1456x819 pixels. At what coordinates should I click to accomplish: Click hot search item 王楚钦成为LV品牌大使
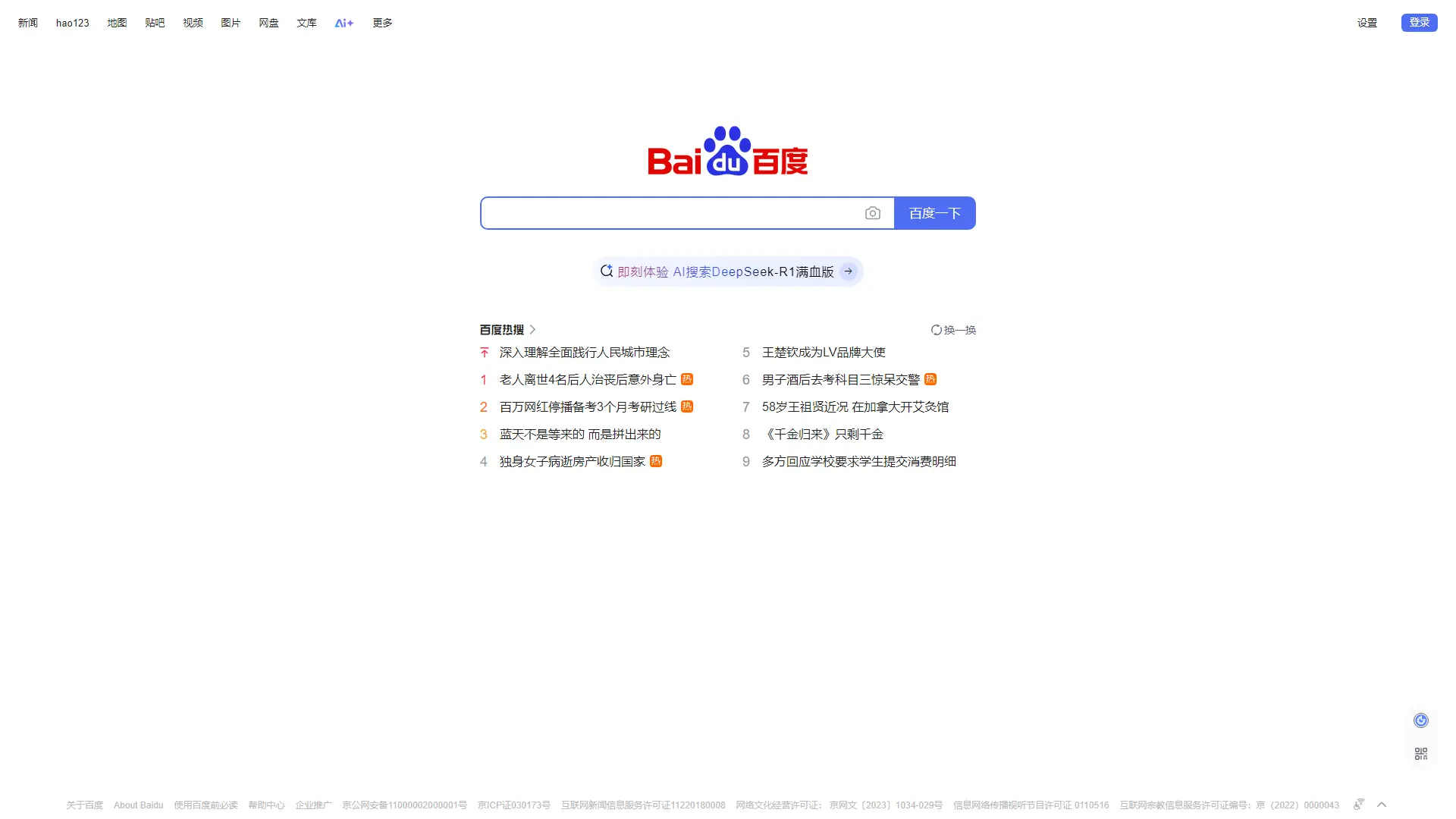(x=824, y=352)
